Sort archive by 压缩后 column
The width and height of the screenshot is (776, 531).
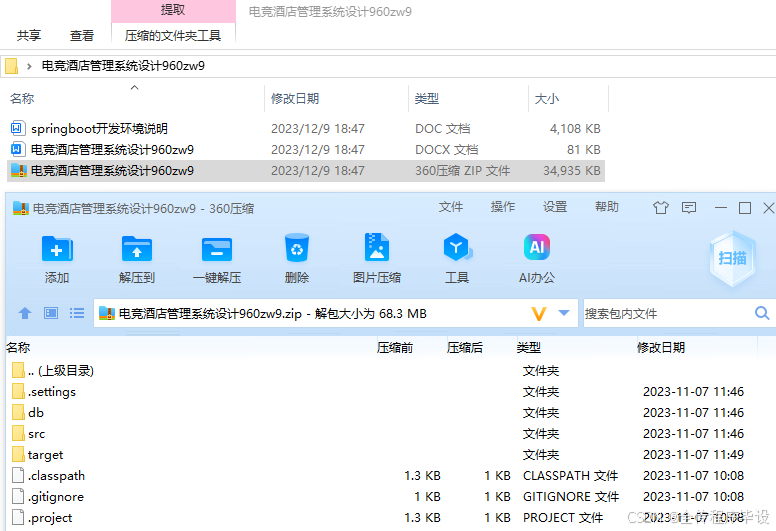coord(465,347)
